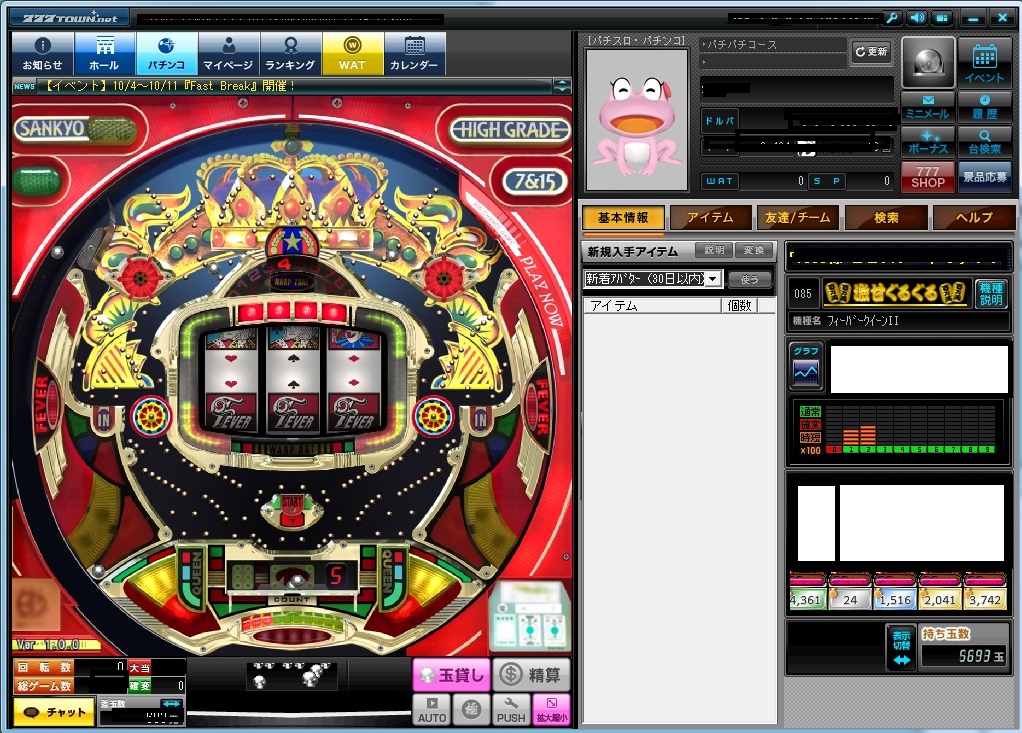Open the イベント event button

point(984,63)
